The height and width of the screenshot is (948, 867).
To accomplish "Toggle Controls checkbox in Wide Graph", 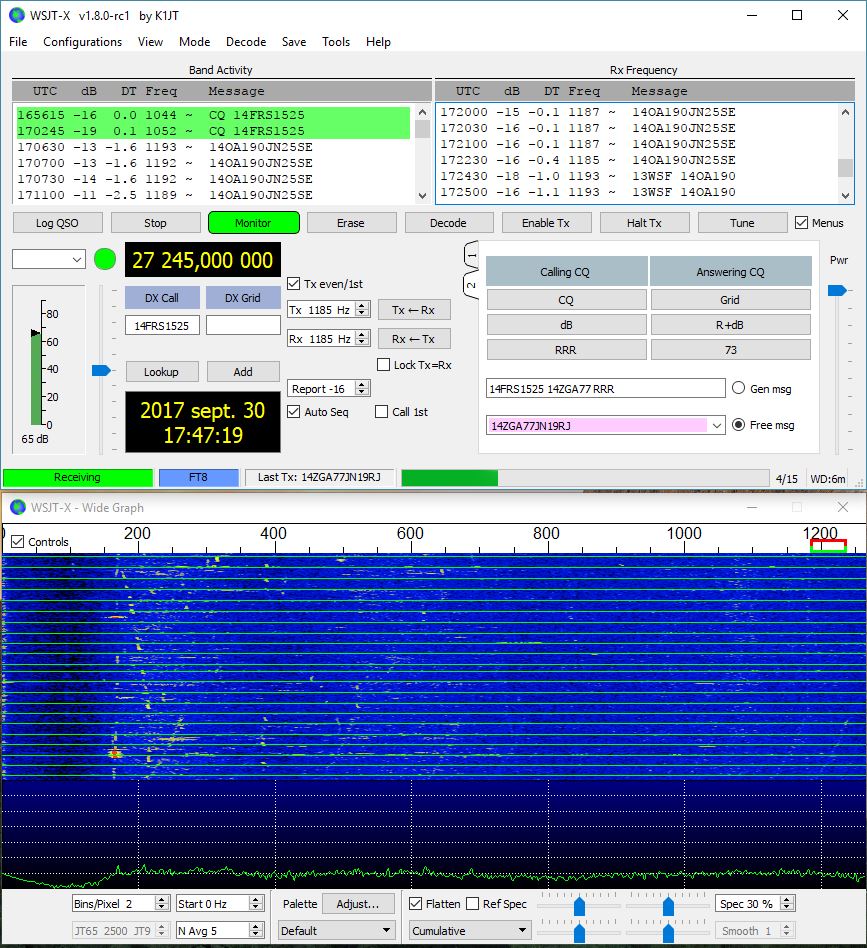I will [18, 542].
